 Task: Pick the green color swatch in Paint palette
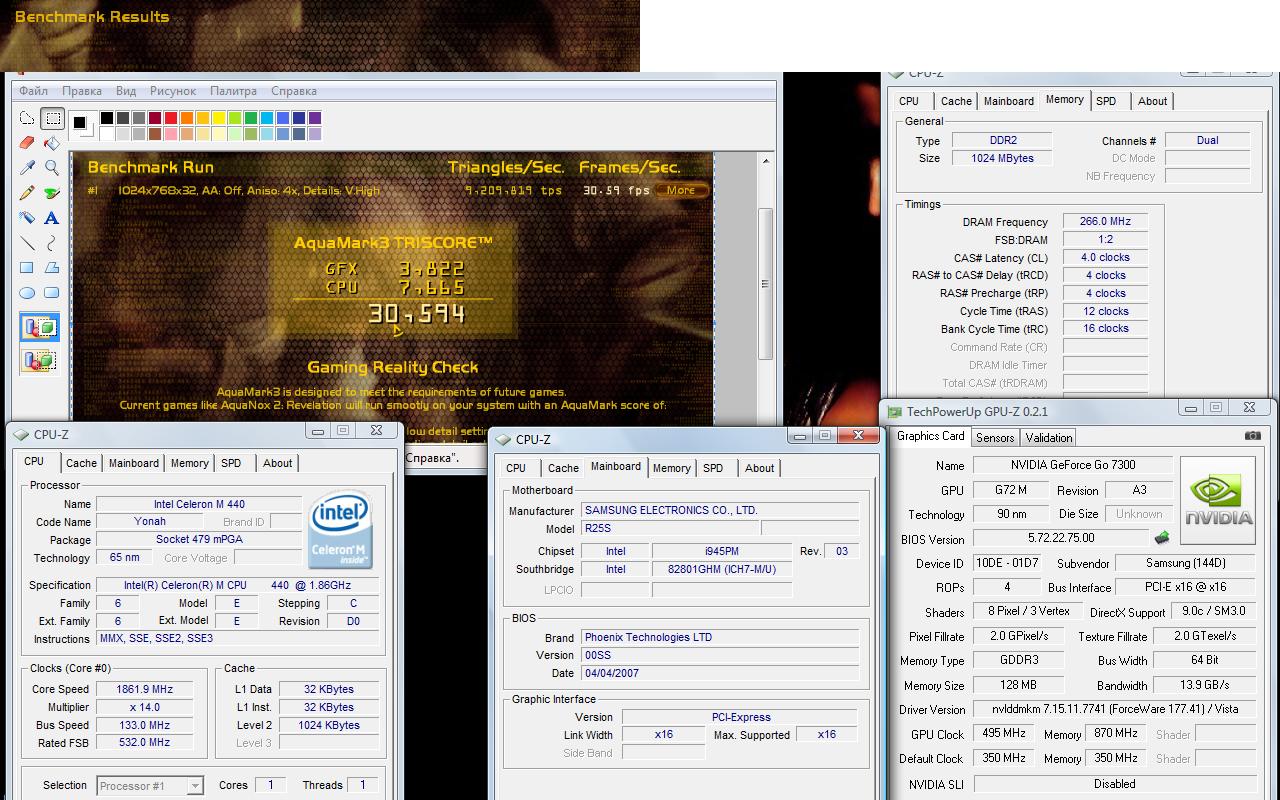[251, 118]
